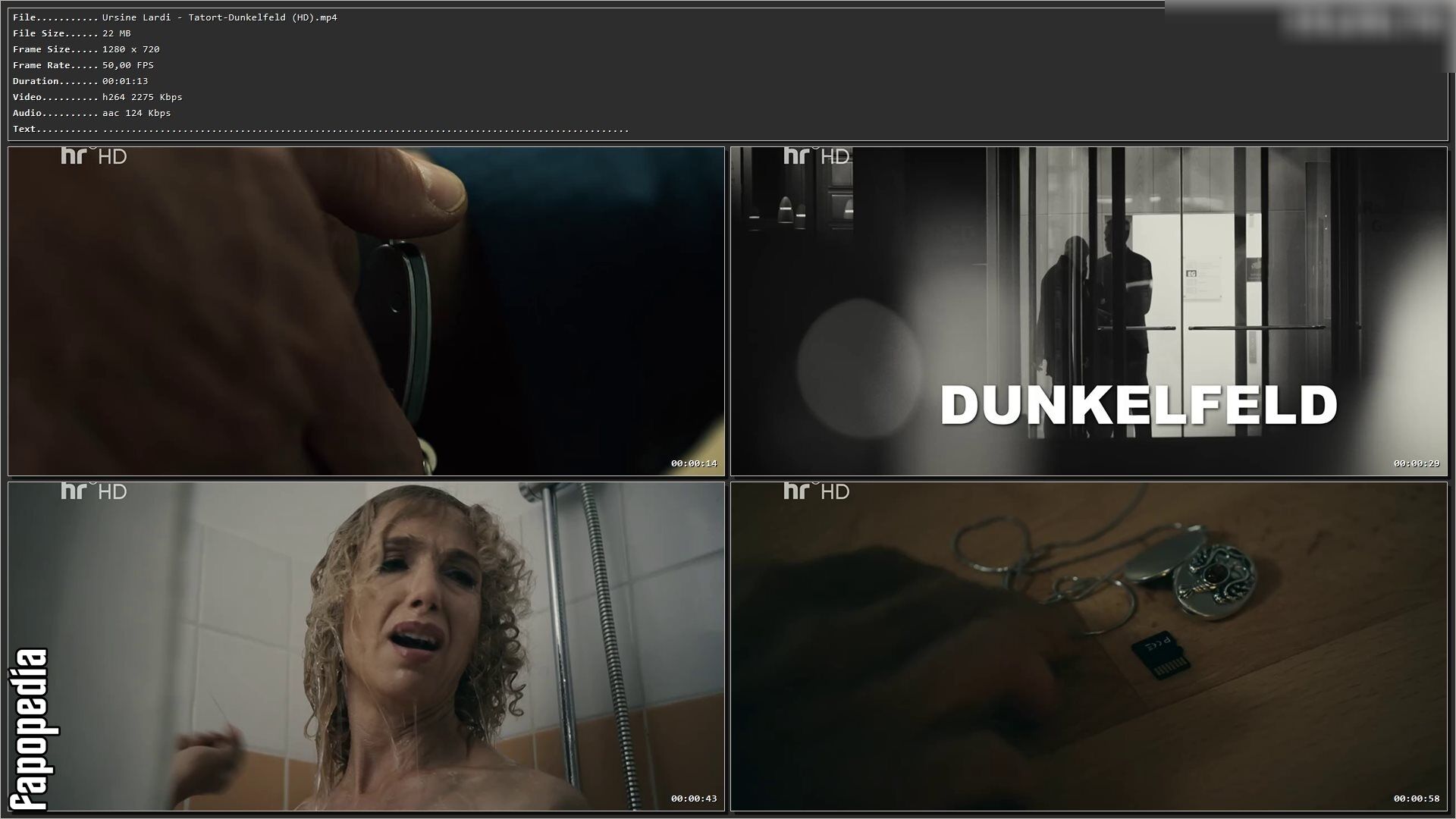
Task: Click the Frame Size value 1280 x 720
Action: 130,49
